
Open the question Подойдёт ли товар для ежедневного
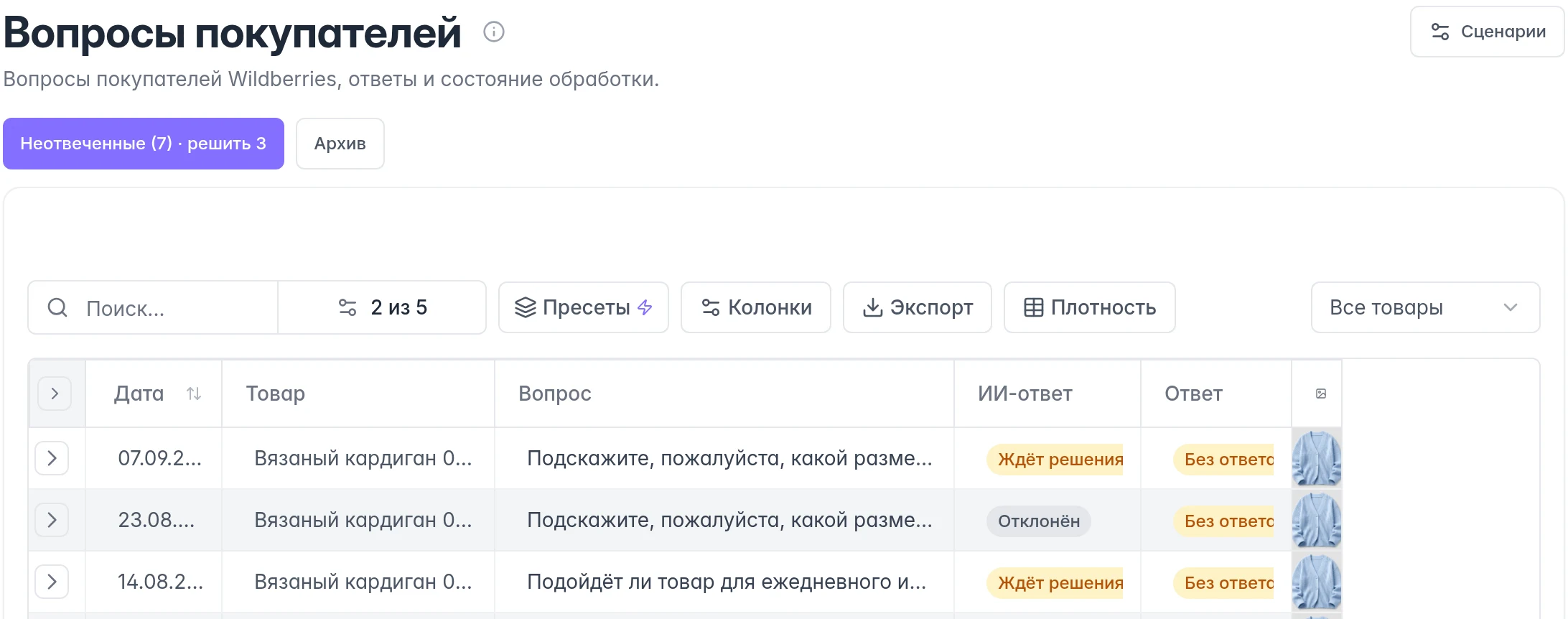727,582
